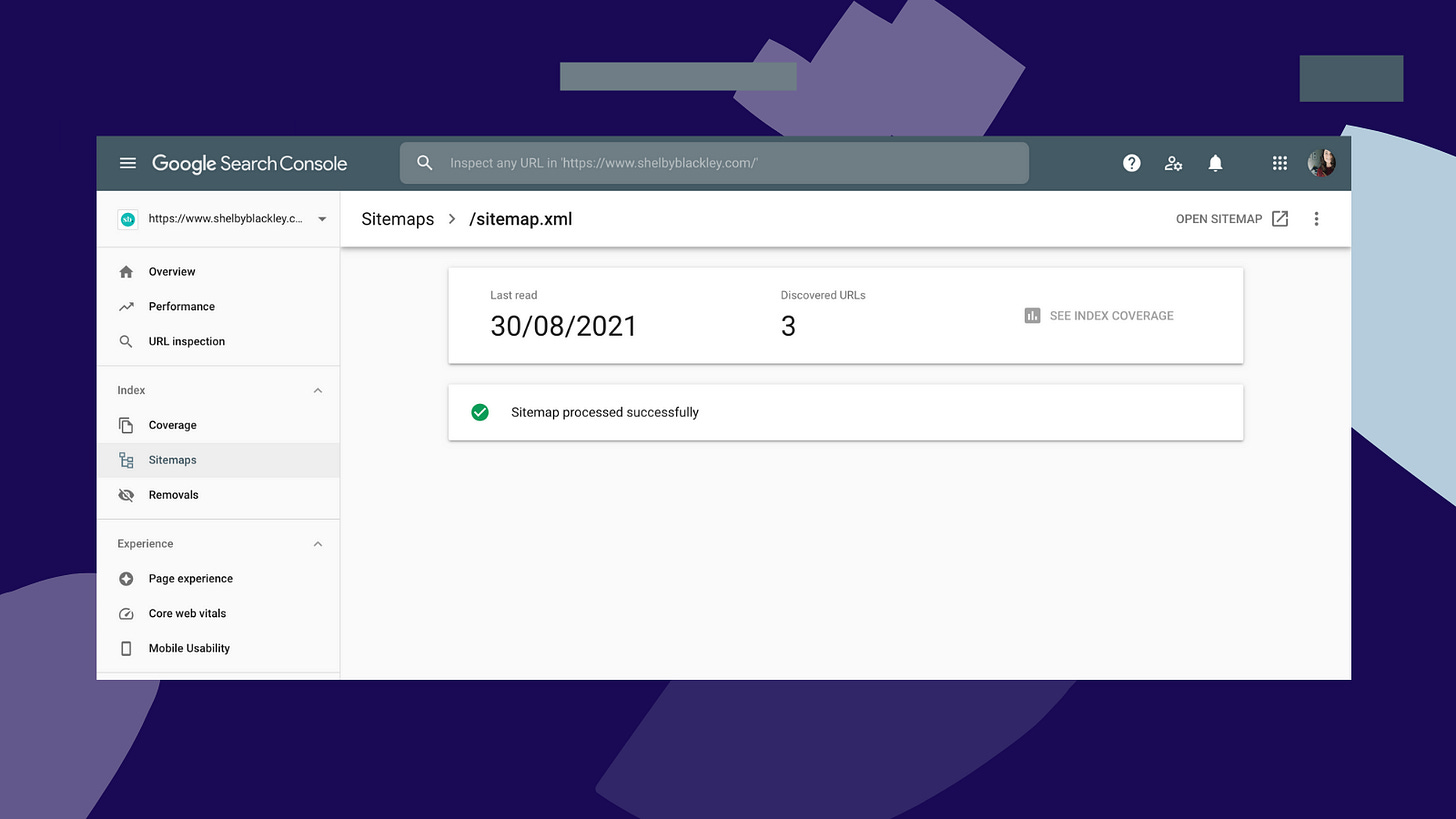This screenshot has height=819, width=1456.
Task: Click the Mobile Usability phone icon
Action: pyautogui.click(x=126, y=649)
